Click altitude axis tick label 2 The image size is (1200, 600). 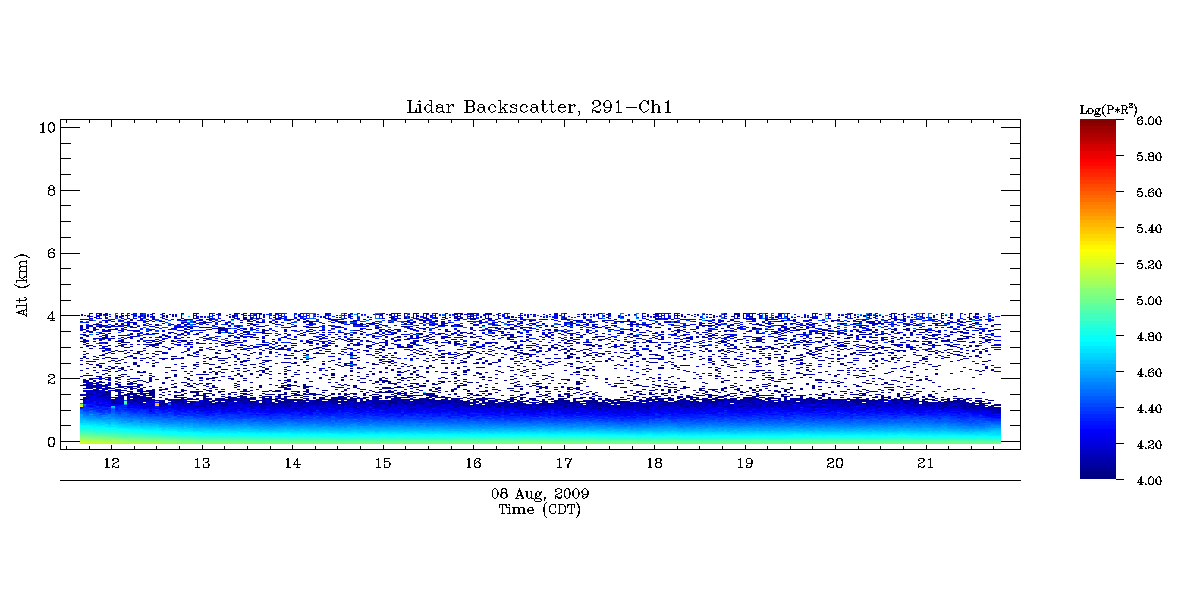[x=50, y=379]
